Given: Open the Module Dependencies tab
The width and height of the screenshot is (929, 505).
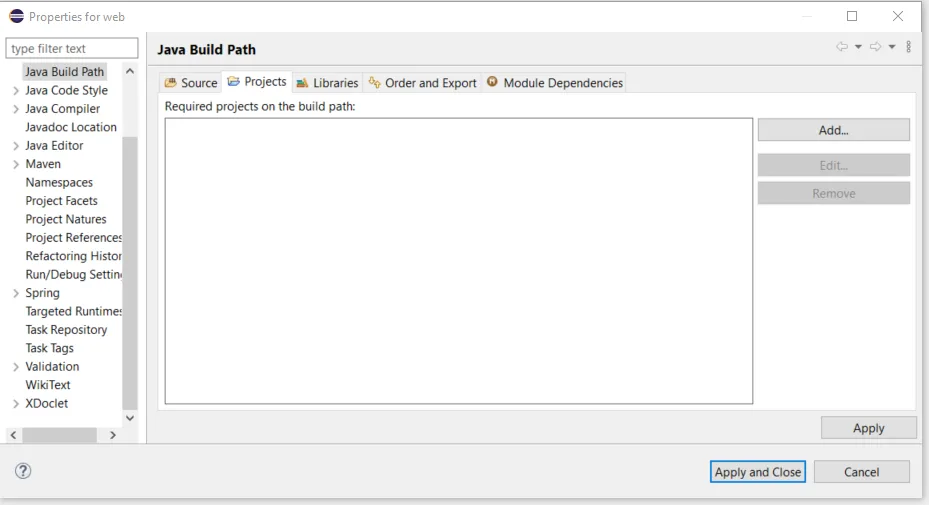Looking at the screenshot, I should 554,83.
